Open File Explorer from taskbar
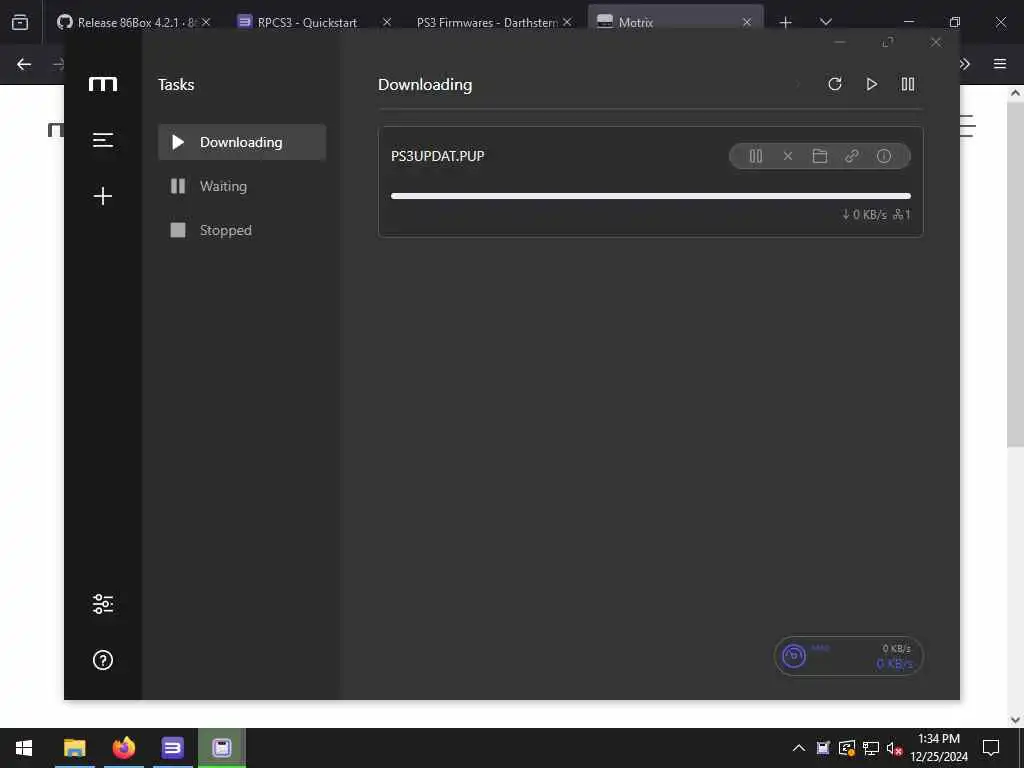Viewport: 1024px width, 768px height. point(74,748)
